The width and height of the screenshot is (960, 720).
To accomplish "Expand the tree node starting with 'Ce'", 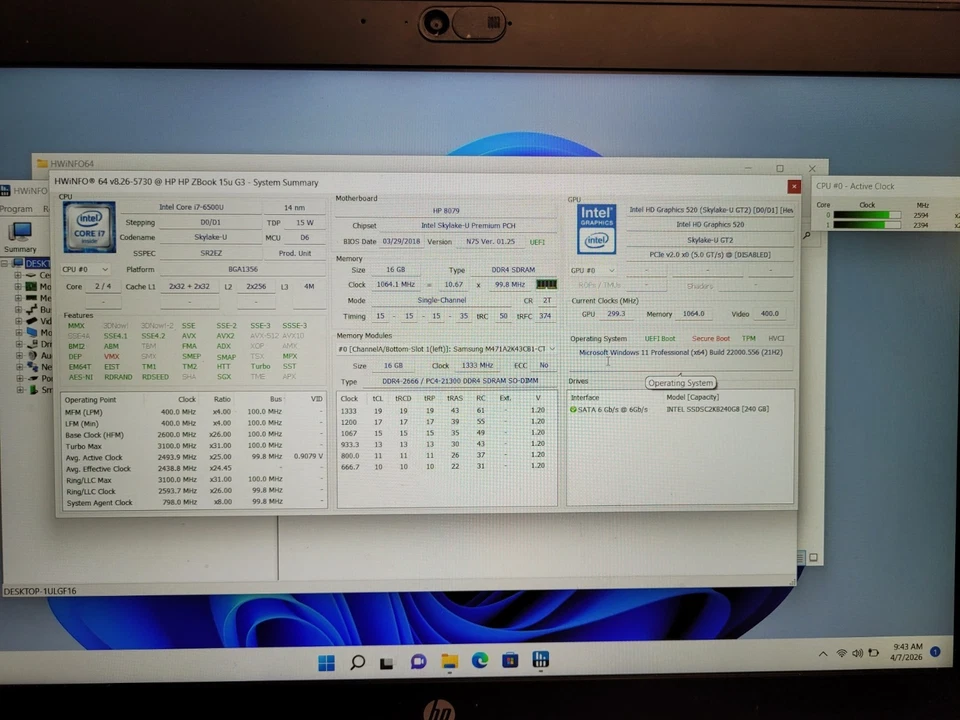I will pyautogui.click(x=18, y=276).
